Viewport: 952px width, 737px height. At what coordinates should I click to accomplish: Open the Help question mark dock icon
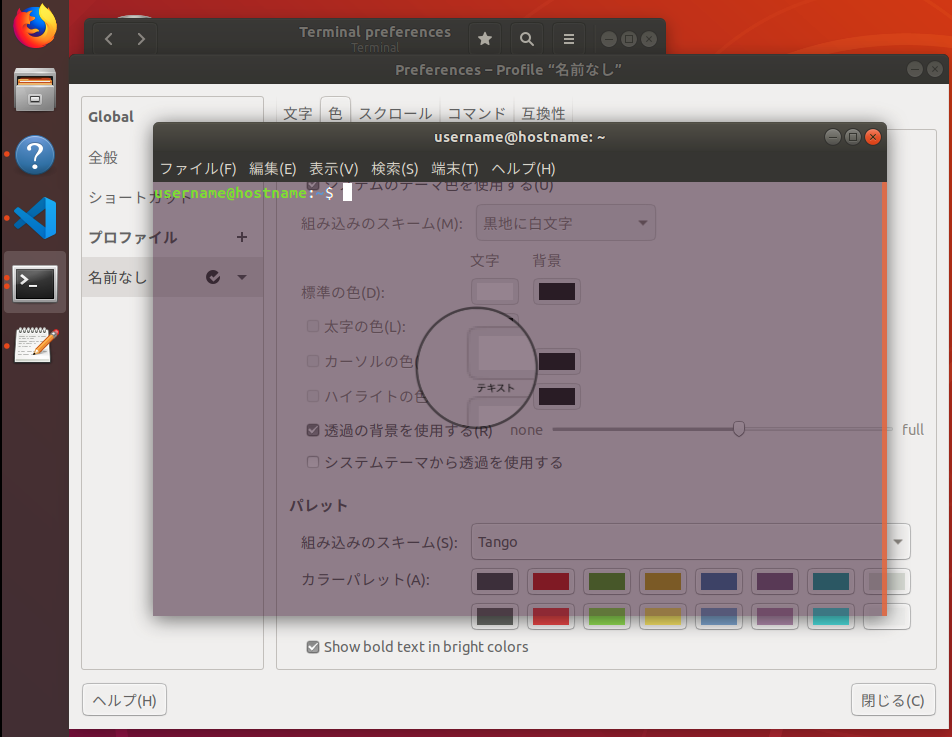point(35,155)
